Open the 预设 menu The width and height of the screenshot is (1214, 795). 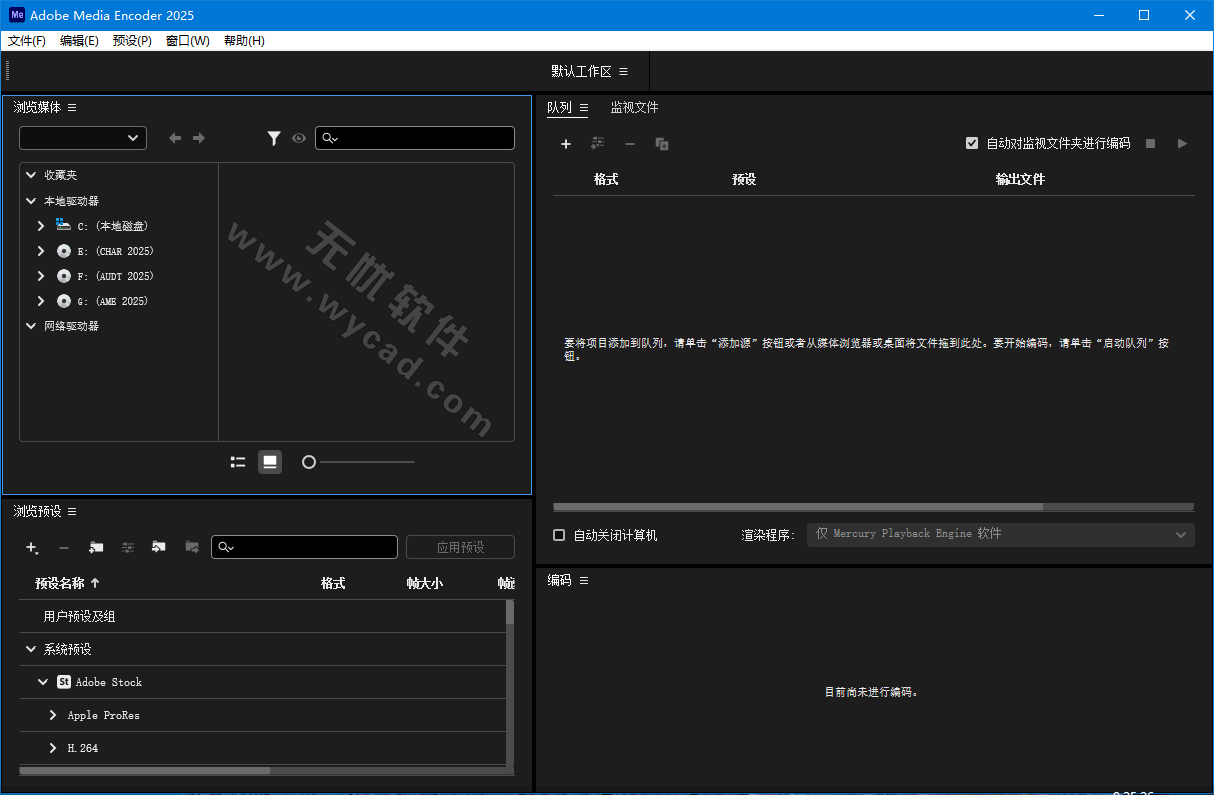[x=131, y=40]
